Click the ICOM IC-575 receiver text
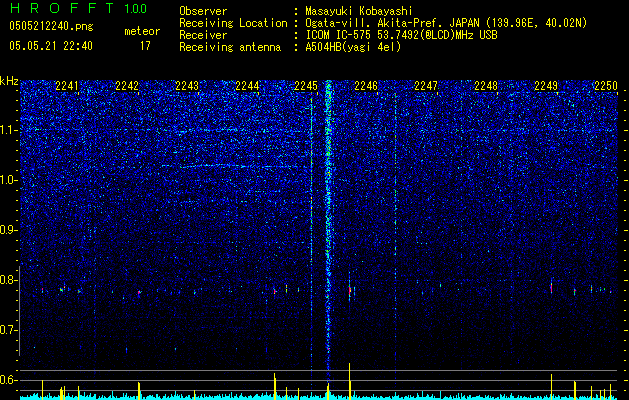The width and height of the screenshot is (629, 400). [402, 35]
